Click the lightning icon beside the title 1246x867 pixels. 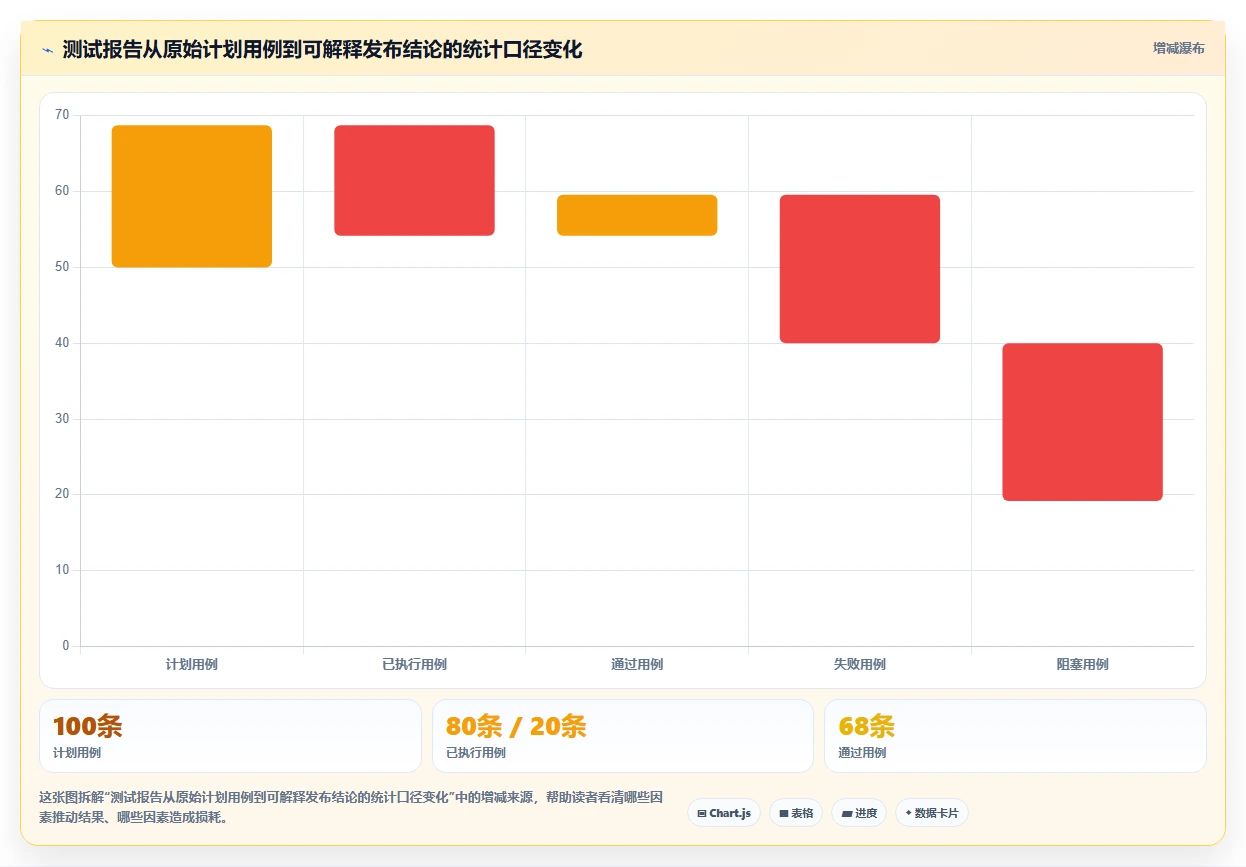pos(47,49)
